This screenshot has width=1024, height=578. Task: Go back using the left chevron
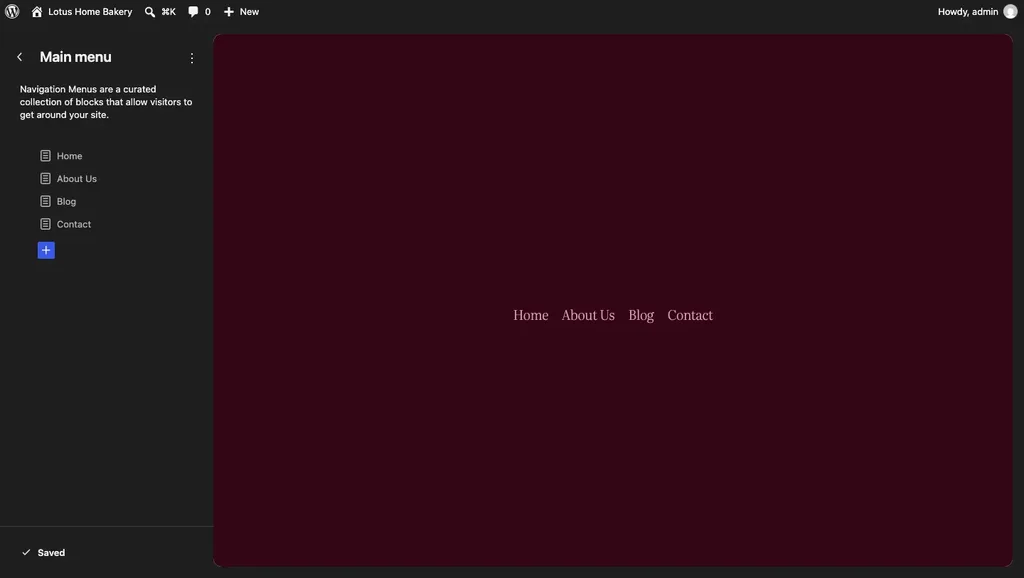(20, 57)
